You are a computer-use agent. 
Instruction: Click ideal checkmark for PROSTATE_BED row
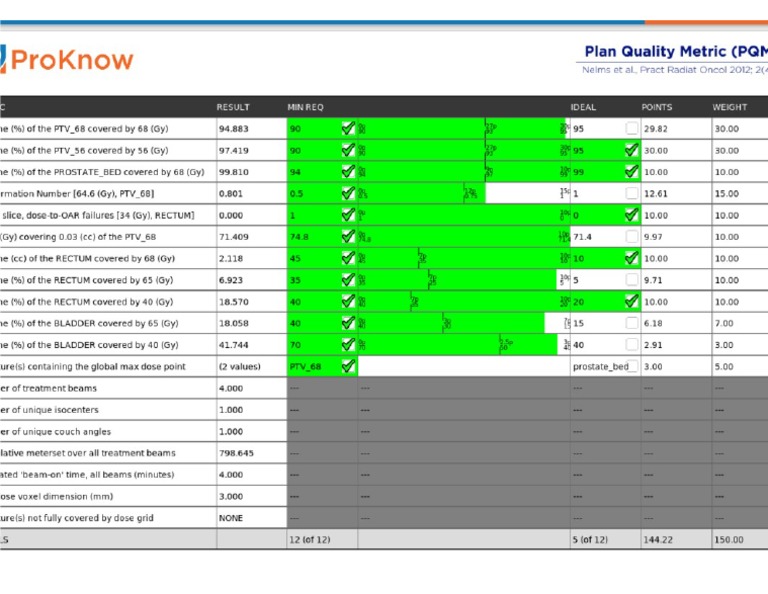coord(632,171)
